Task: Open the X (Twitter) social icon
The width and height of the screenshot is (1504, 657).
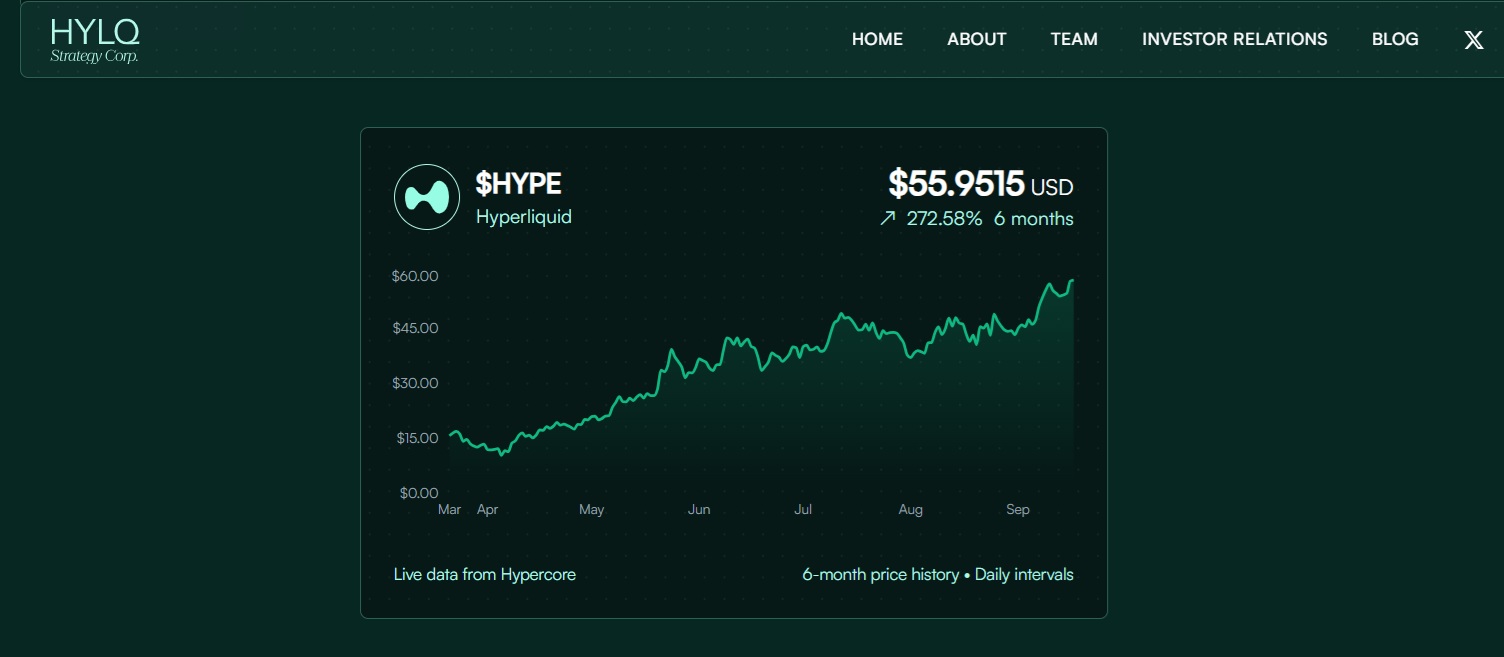Action: [x=1473, y=40]
